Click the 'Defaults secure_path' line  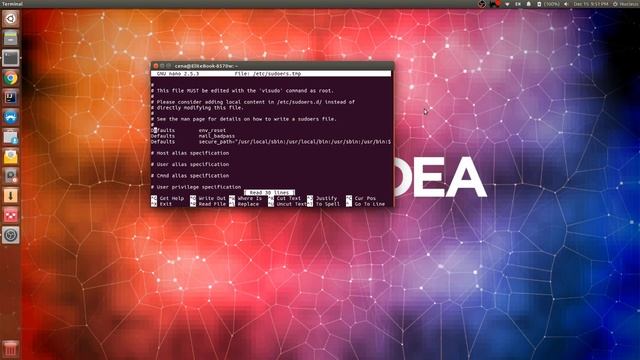coord(271,142)
